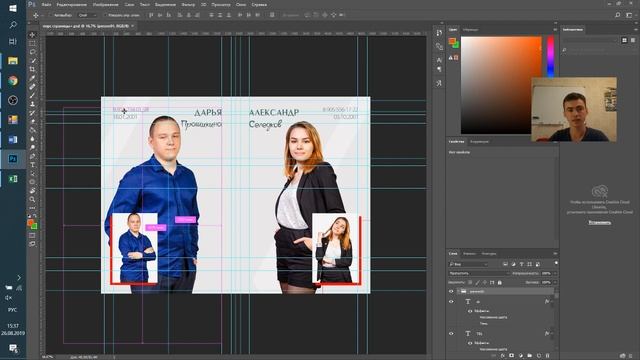Screen dimensions: 640x360
Task: Switch to the Образцы tab
Action: [x=470, y=29]
